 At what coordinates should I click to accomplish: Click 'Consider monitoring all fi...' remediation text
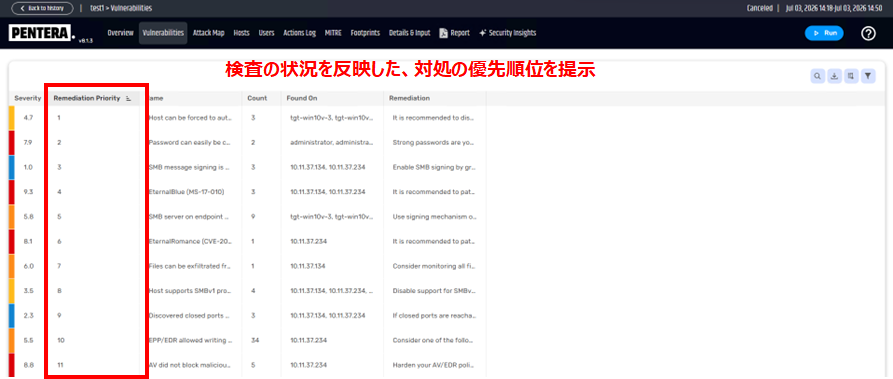[x=433, y=266]
